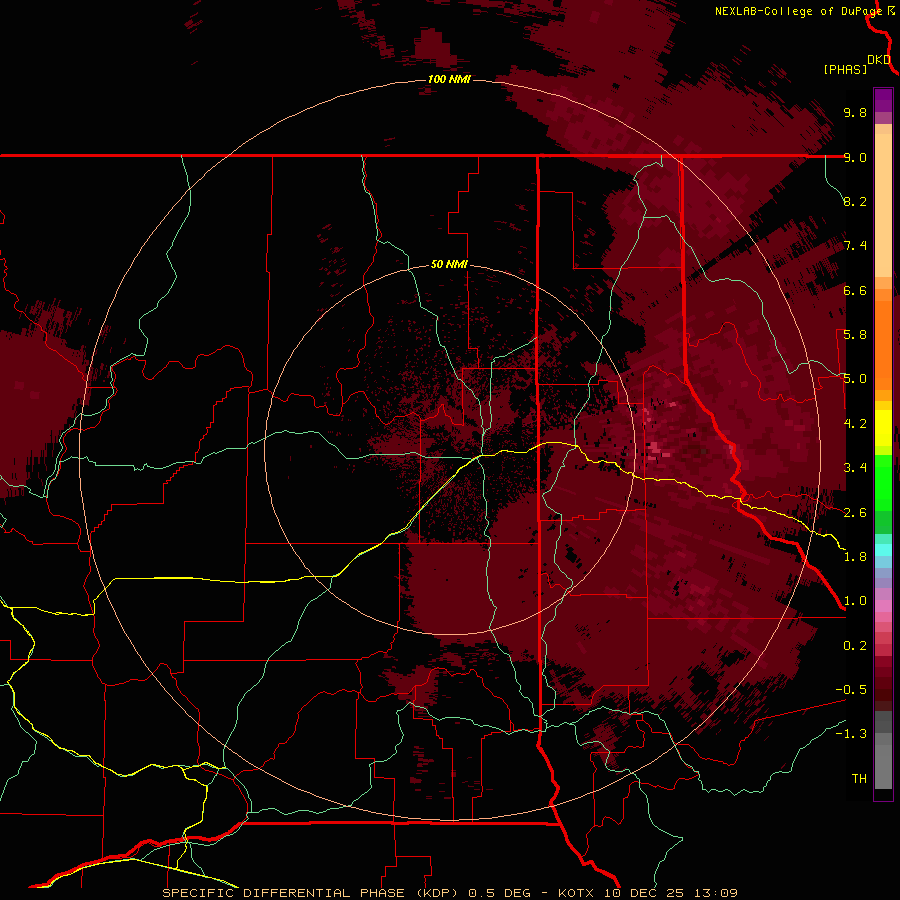Click the -1.3 value on the color scale

851,734
